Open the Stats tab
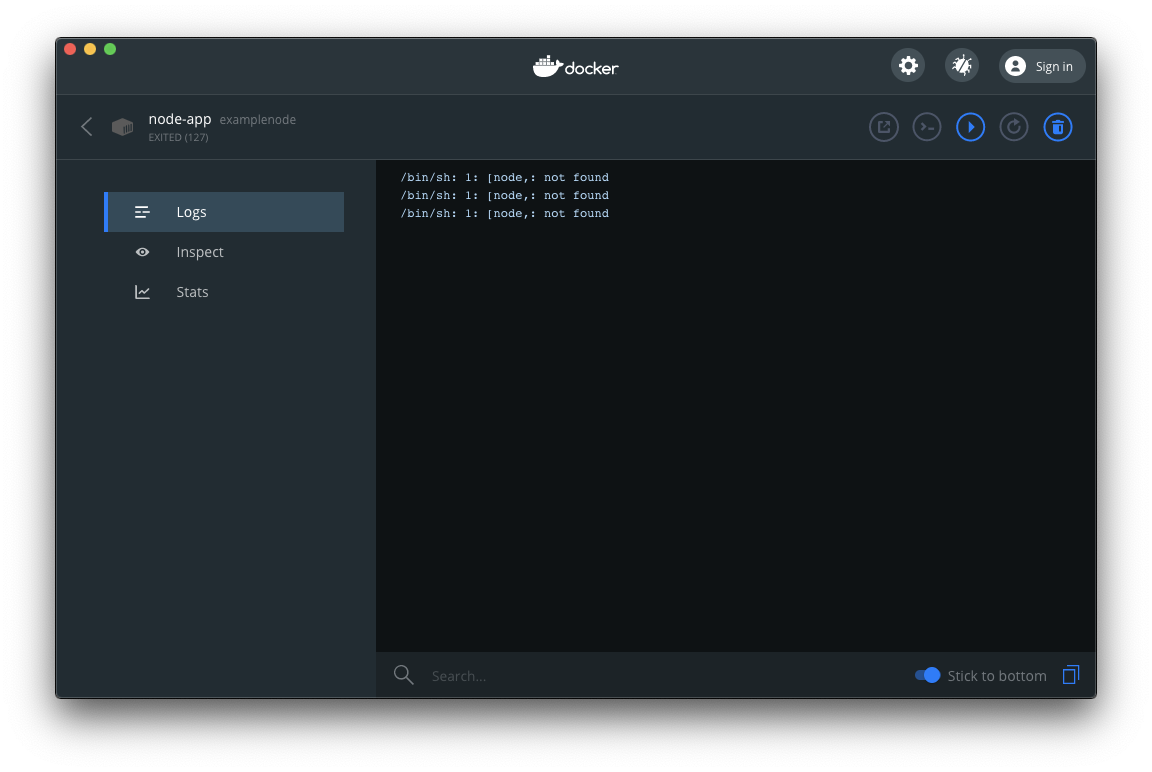 coord(192,292)
